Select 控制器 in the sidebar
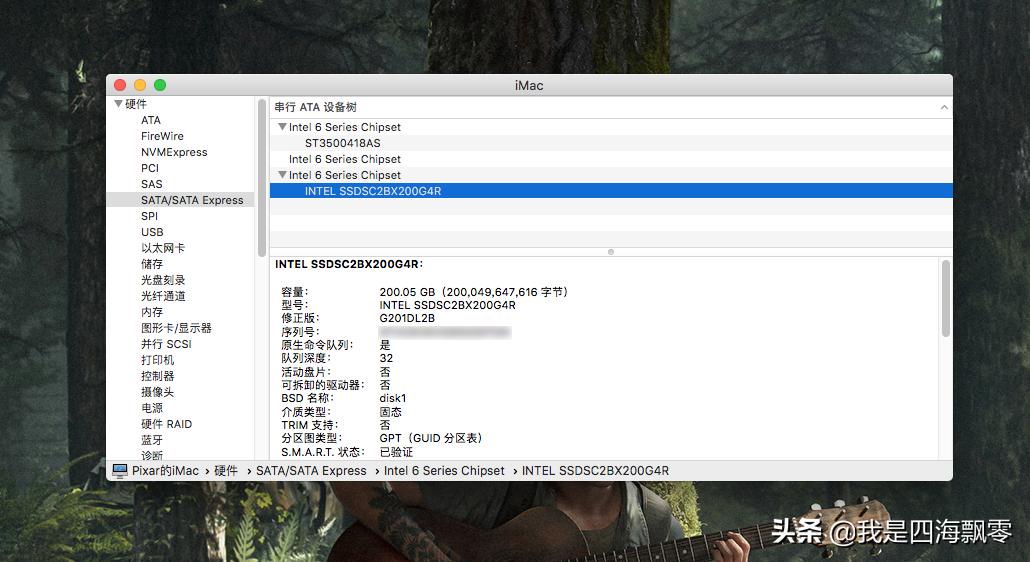This screenshot has height=562, width=1030. click(x=158, y=376)
